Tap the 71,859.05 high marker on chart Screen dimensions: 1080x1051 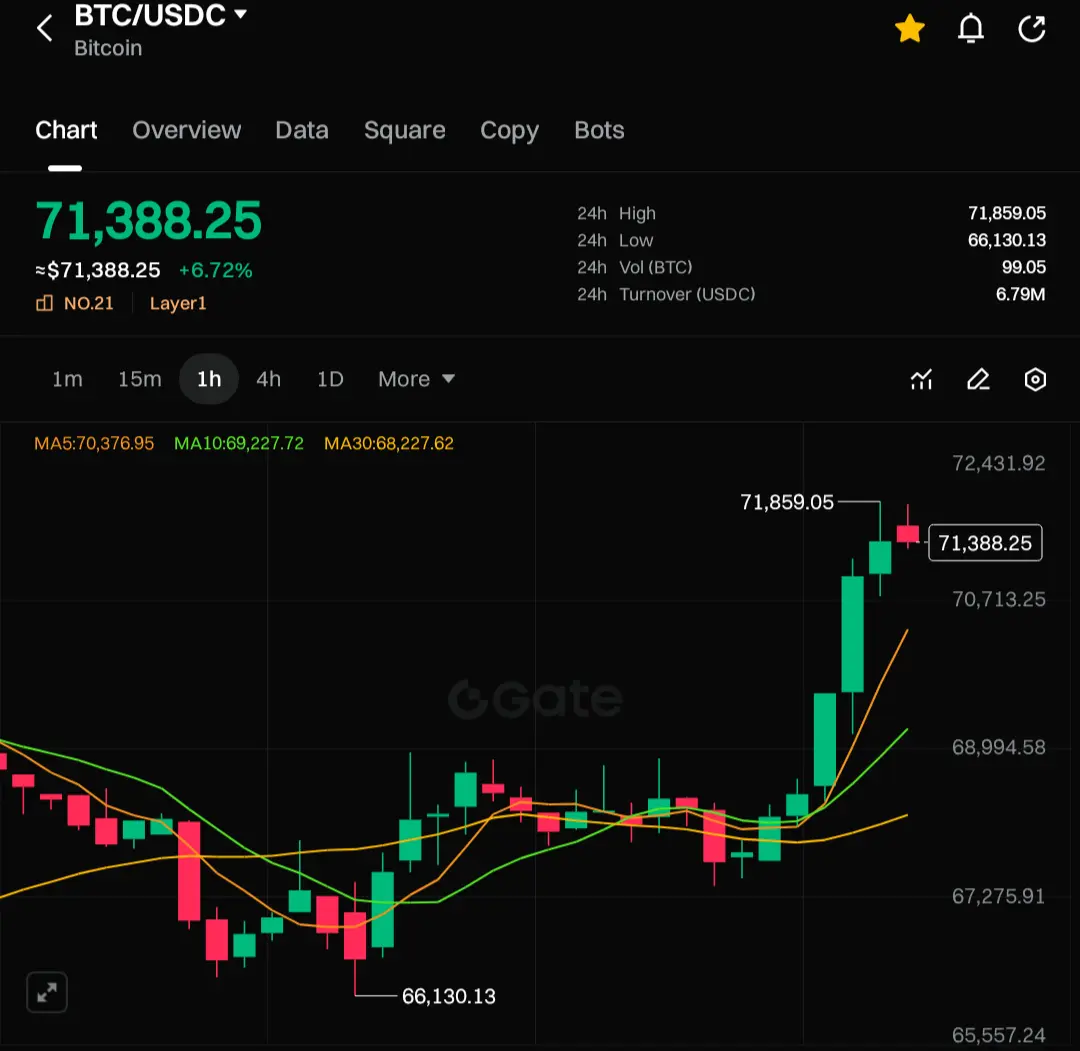click(x=787, y=502)
